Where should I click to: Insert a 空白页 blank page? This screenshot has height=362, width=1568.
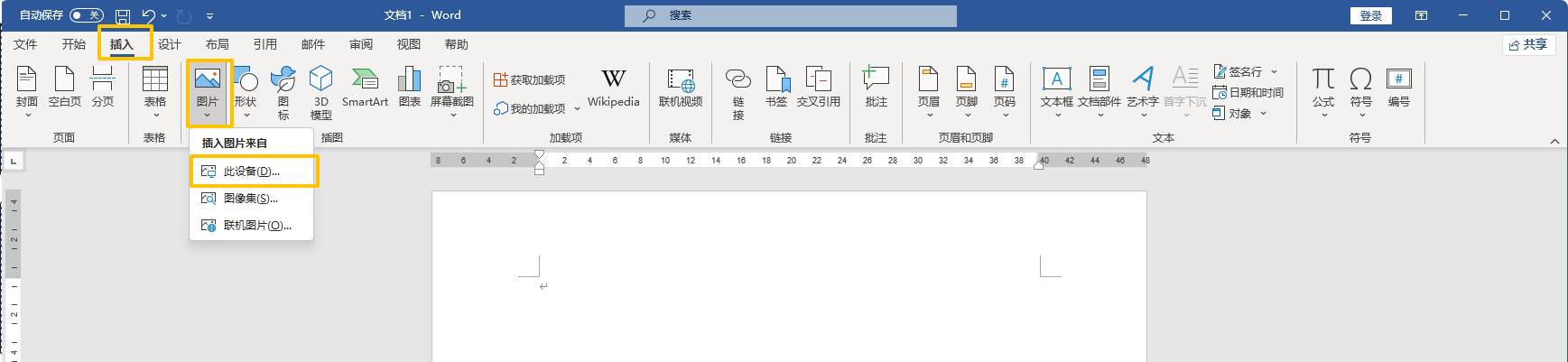(64, 88)
